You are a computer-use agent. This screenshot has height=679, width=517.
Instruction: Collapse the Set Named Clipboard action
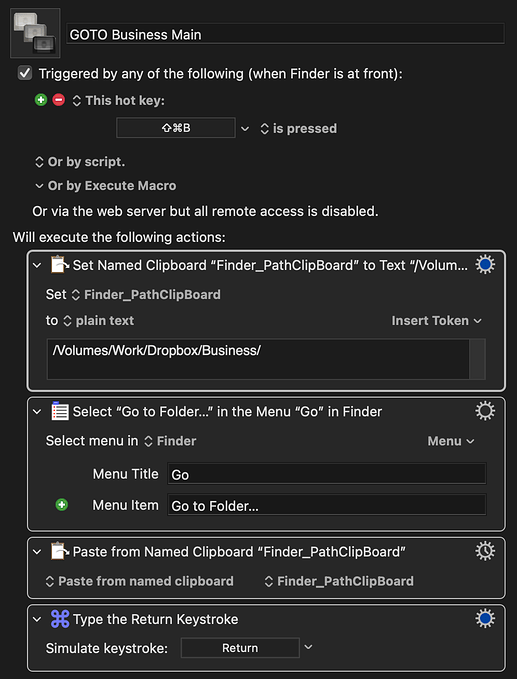(x=37, y=265)
